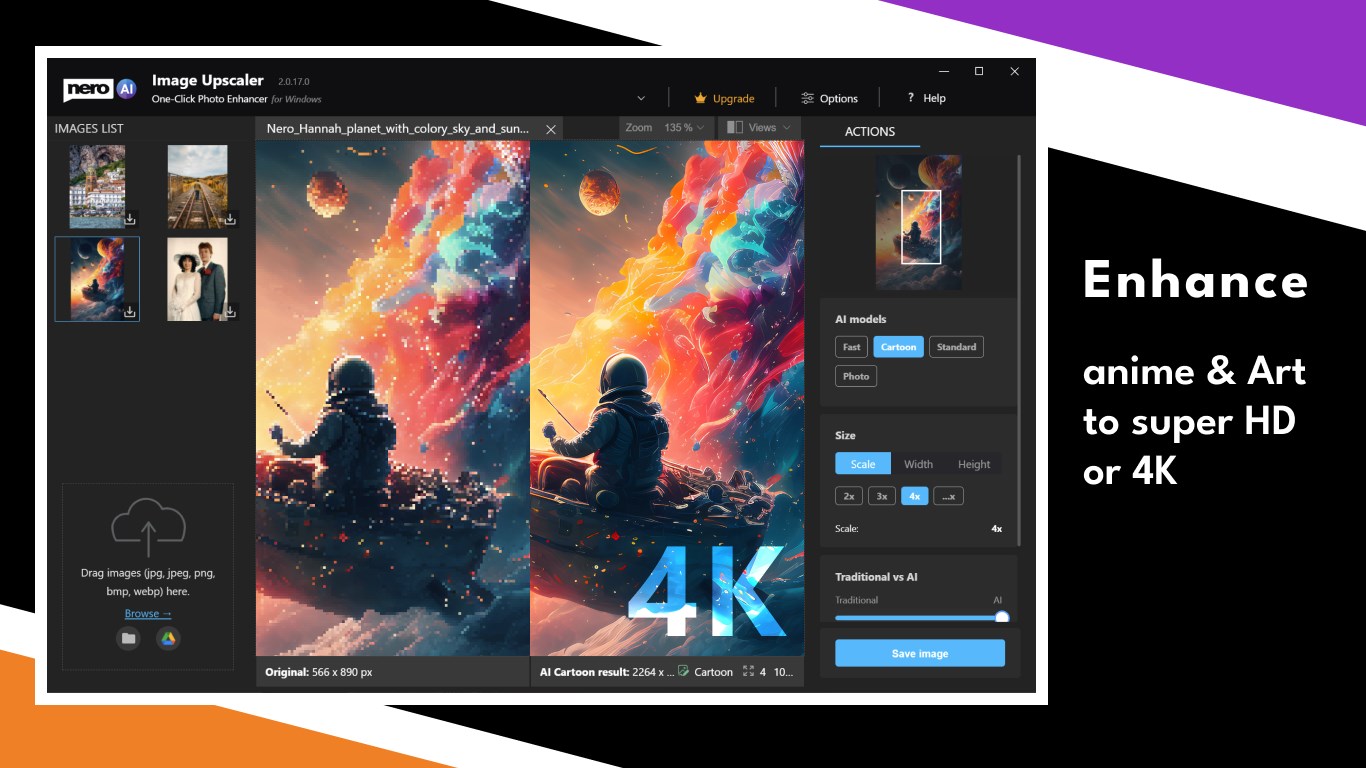Viewport: 1366px width, 768px height.
Task: Select the Nero_Hannah_planet_with_colory_sky tab
Action: (398, 129)
